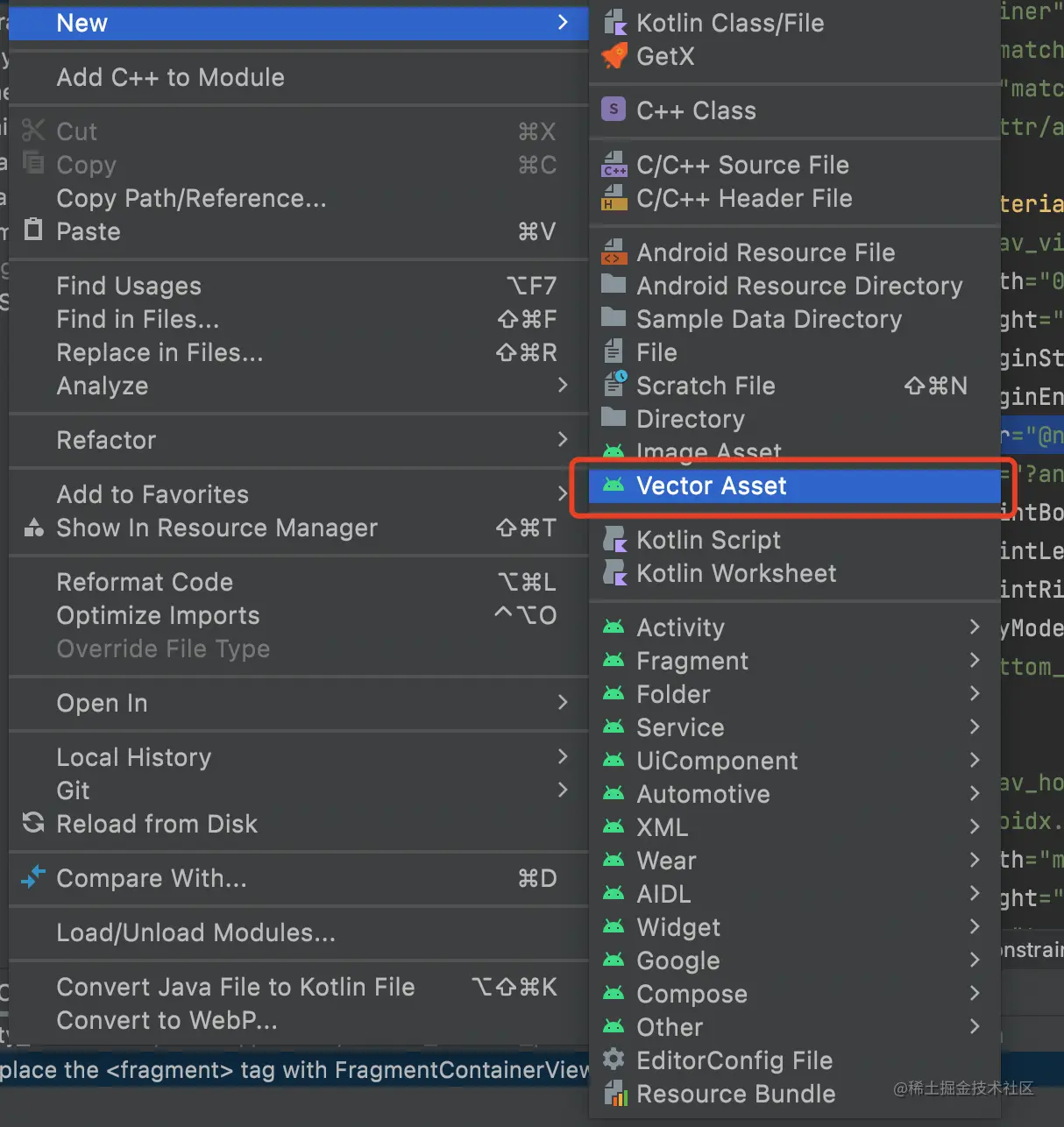Expand the Activity templates submenu arrow
1064x1127 pixels.
(975, 627)
